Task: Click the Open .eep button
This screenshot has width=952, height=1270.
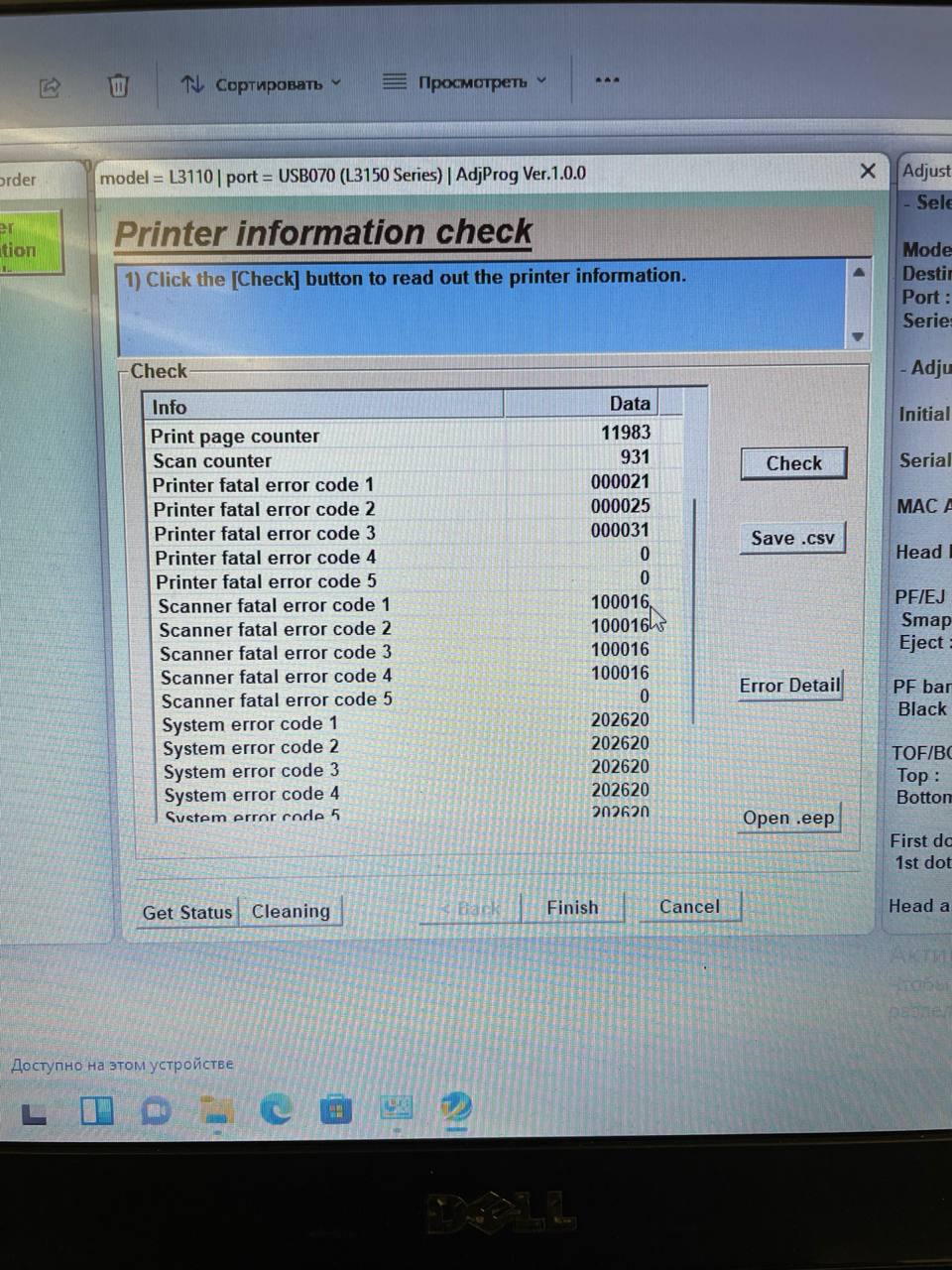Action: [x=788, y=818]
